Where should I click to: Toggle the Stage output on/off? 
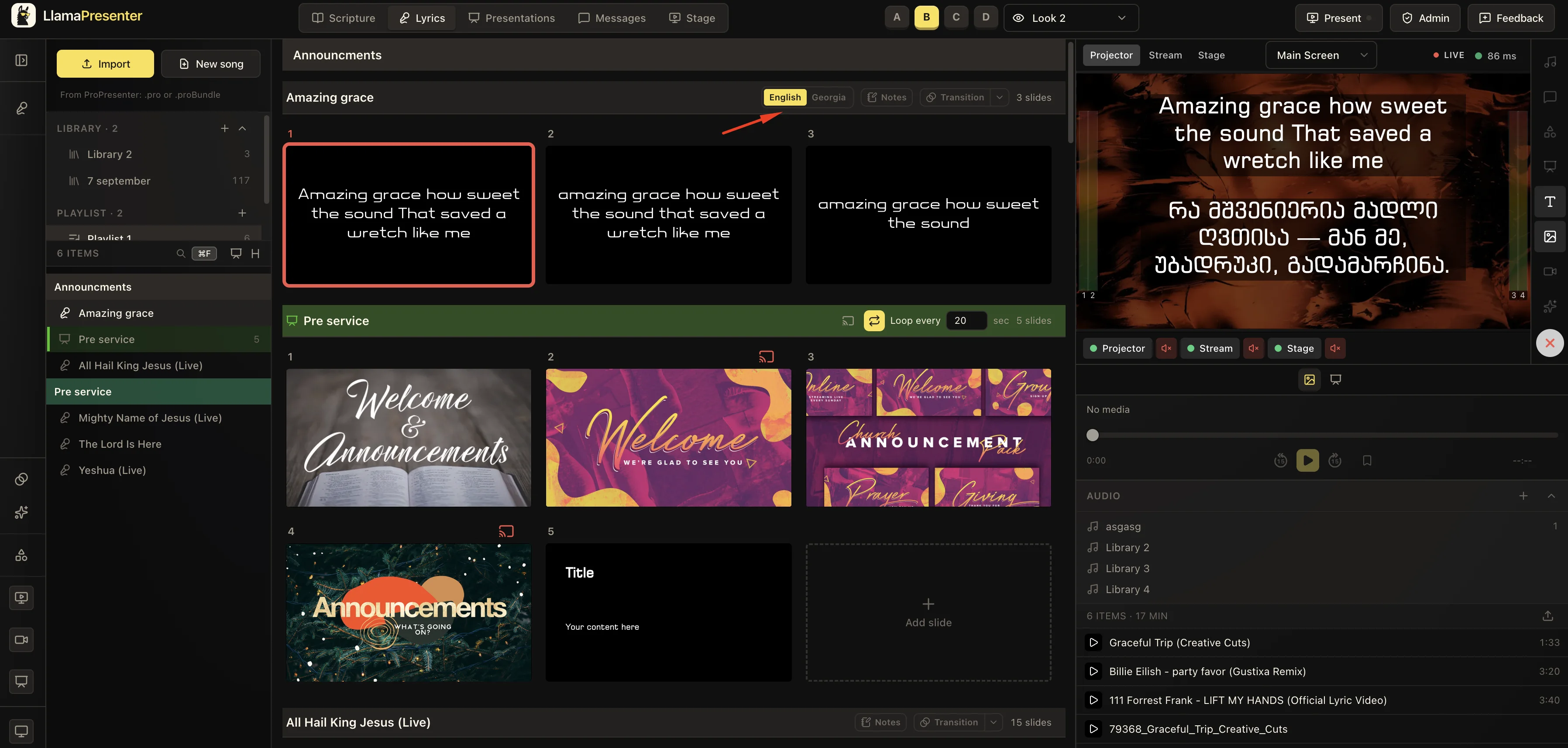[x=1294, y=349]
